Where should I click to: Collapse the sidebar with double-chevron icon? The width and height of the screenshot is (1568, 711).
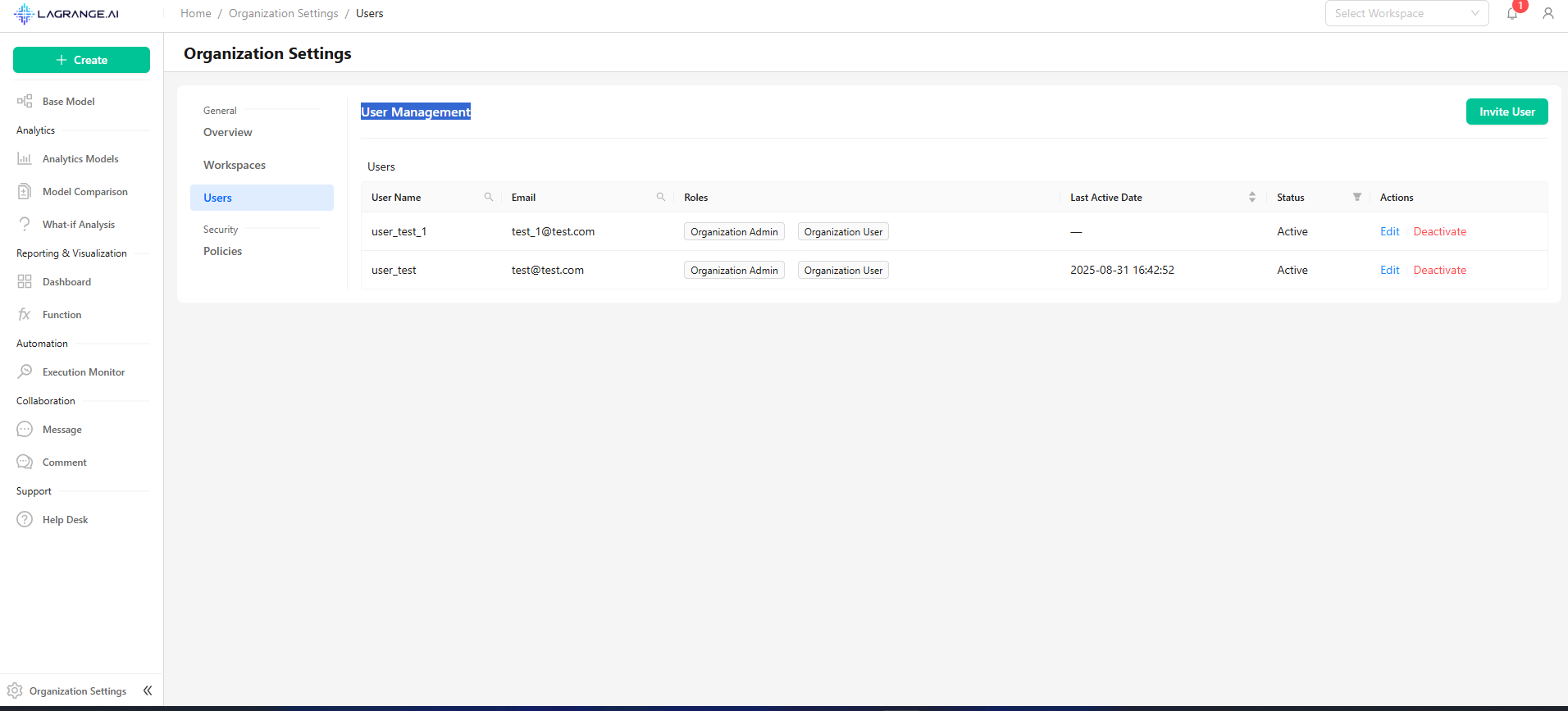tap(148, 690)
